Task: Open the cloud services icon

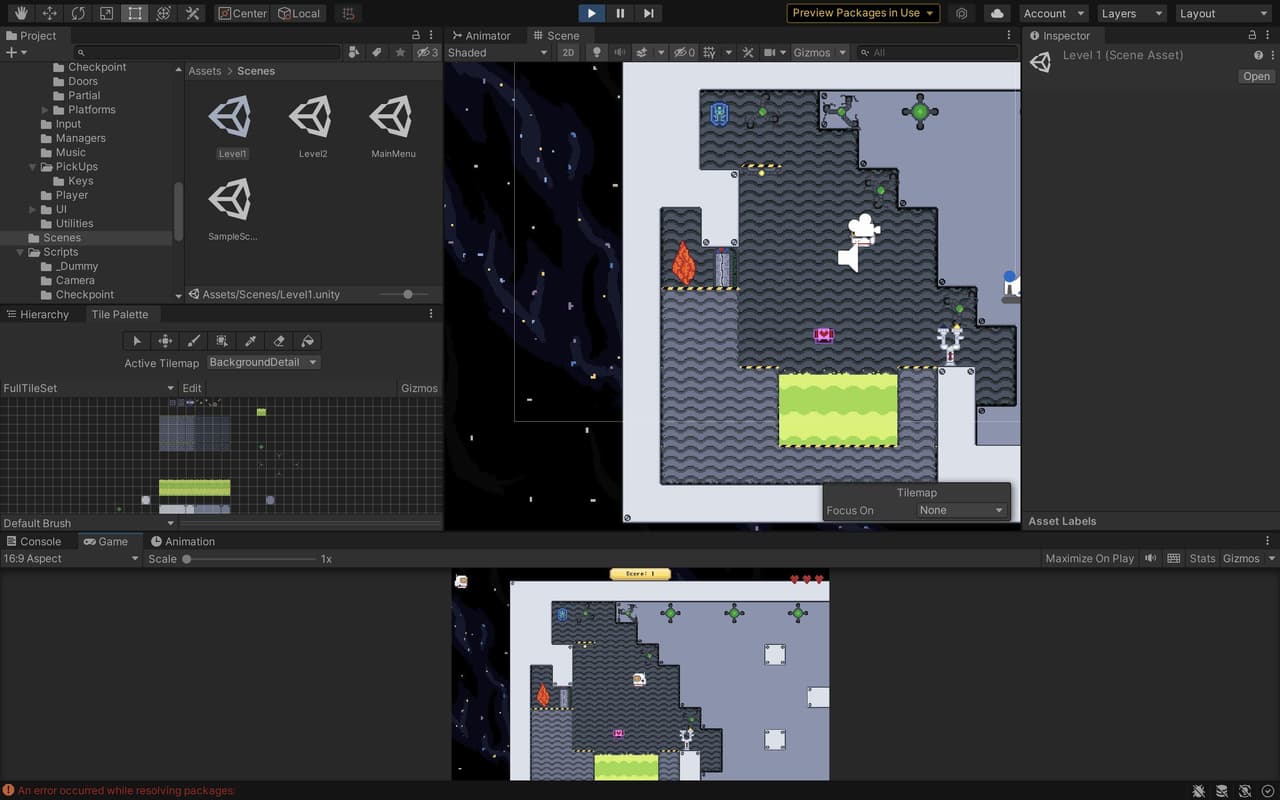Action: [x=997, y=13]
